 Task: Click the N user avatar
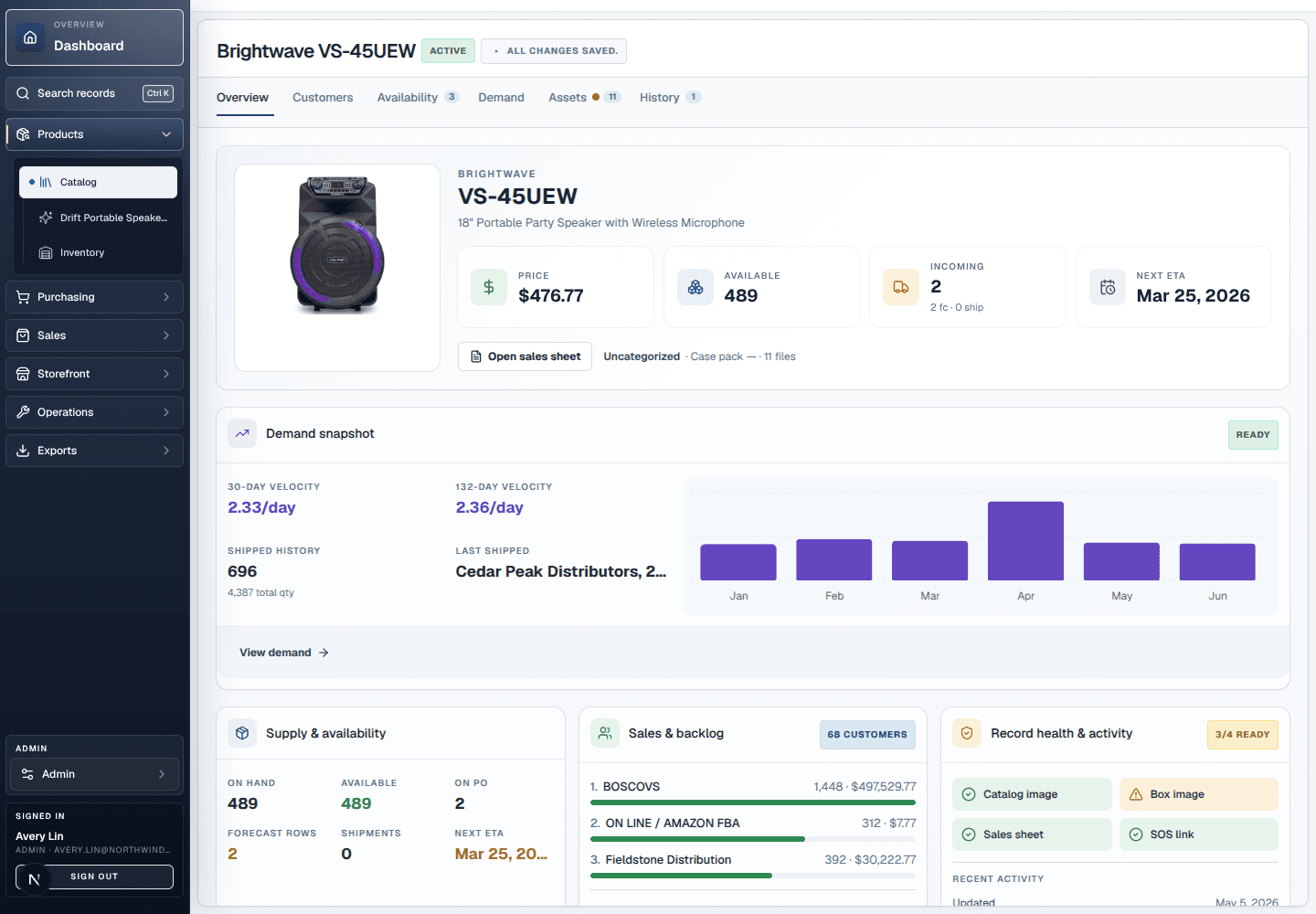tap(34, 879)
